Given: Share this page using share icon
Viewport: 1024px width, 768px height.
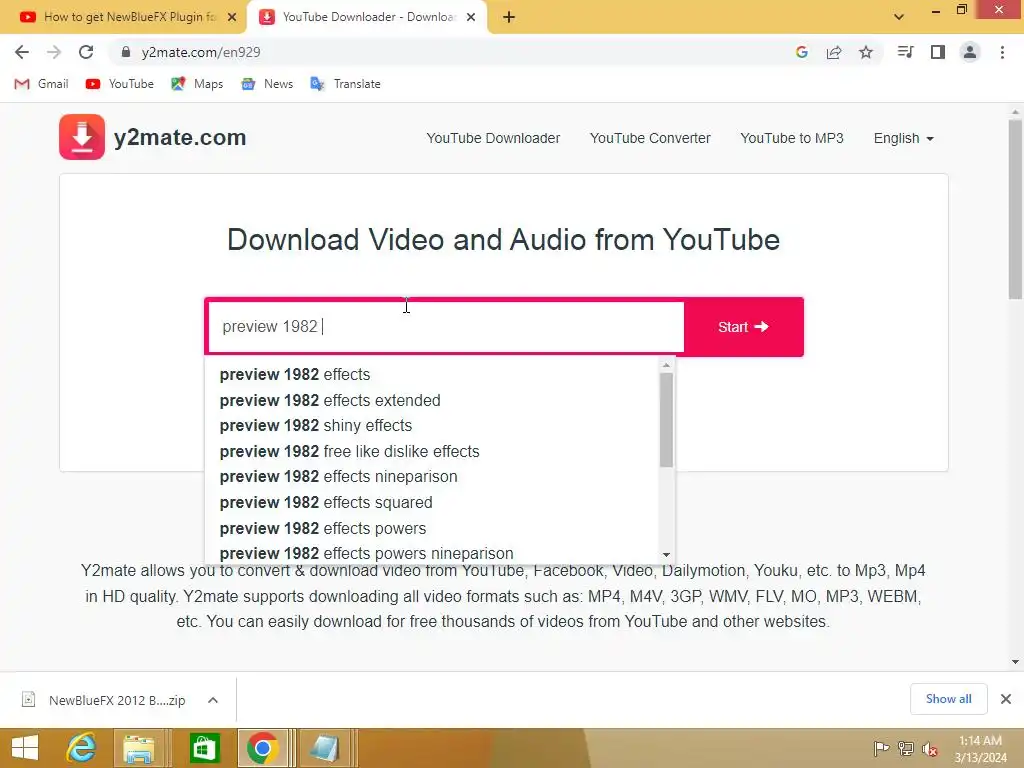Looking at the screenshot, I should (834, 52).
